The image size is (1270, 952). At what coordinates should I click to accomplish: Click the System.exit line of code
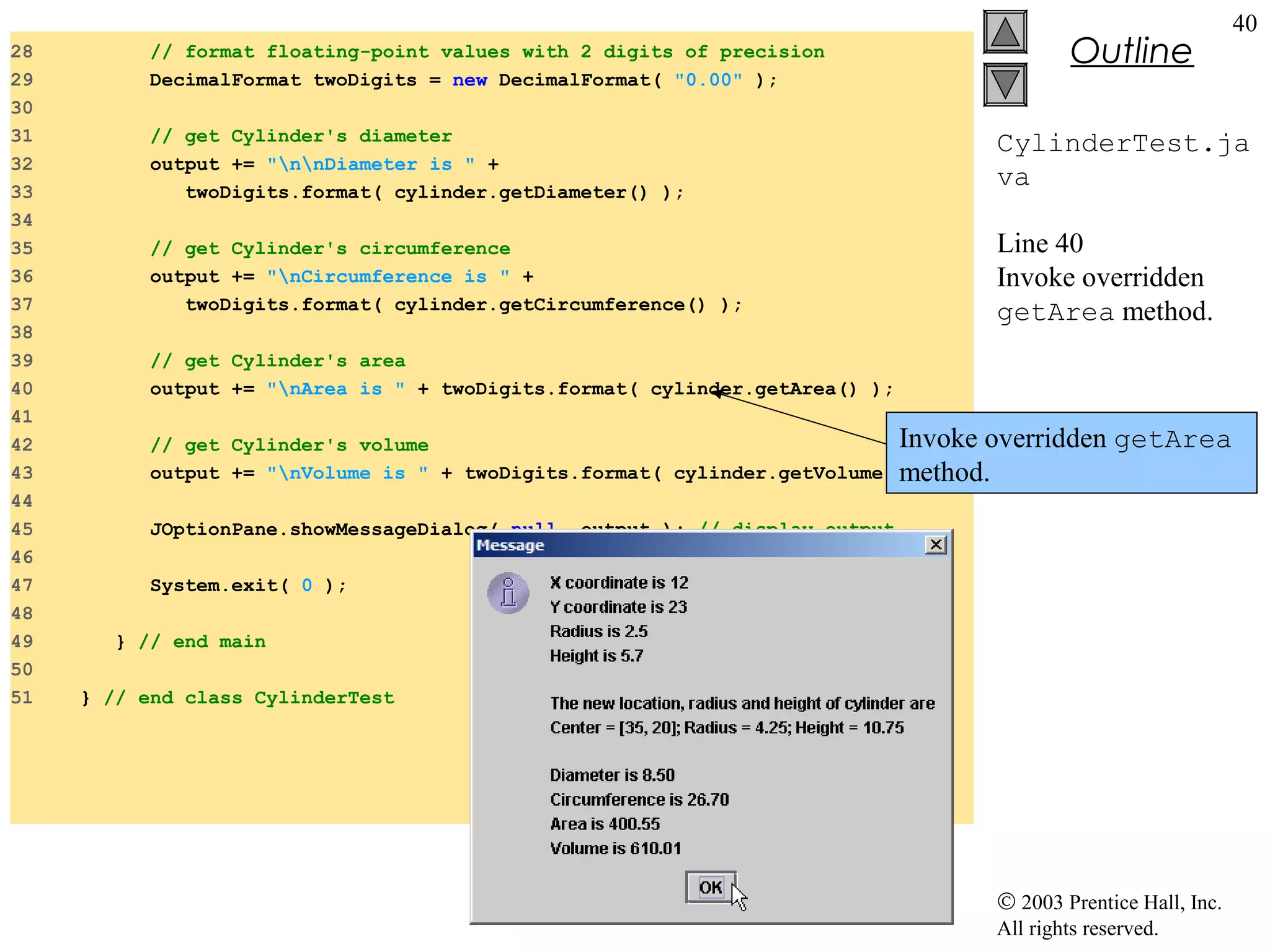pyautogui.click(x=247, y=586)
